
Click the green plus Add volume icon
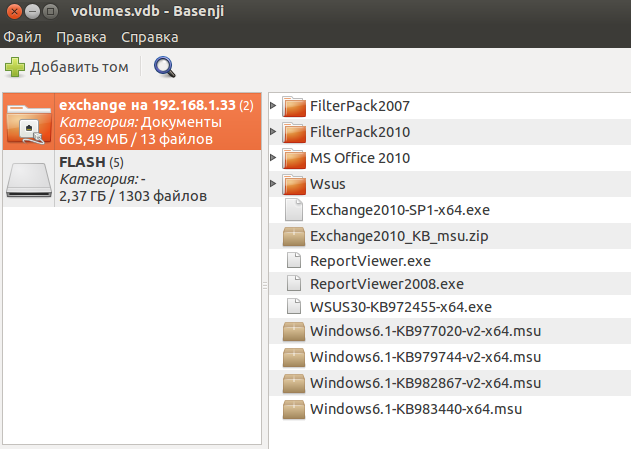click(x=15, y=67)
